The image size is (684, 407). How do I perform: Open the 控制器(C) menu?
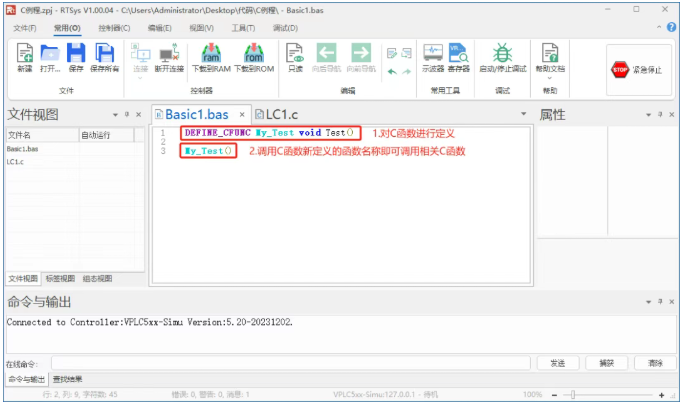coord(113,28)
